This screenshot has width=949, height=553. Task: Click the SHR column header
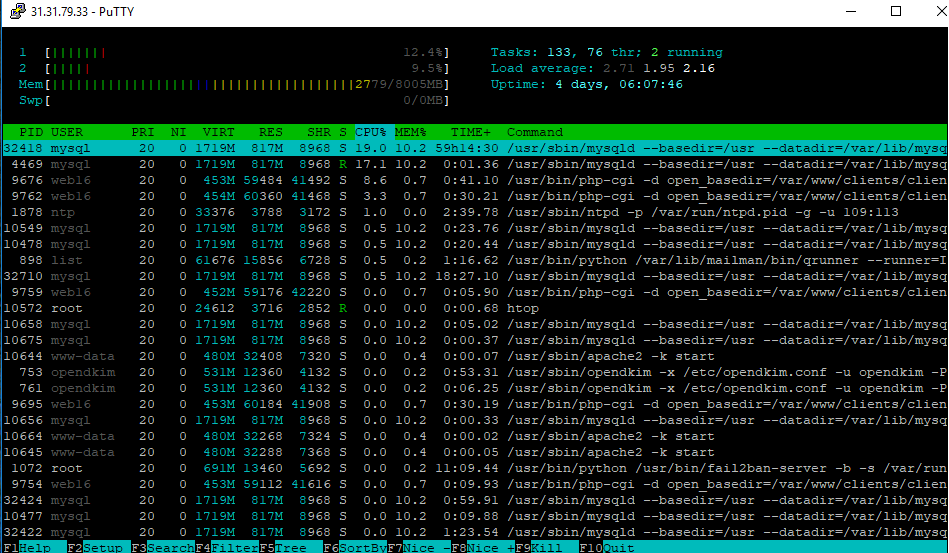point(319,132)
